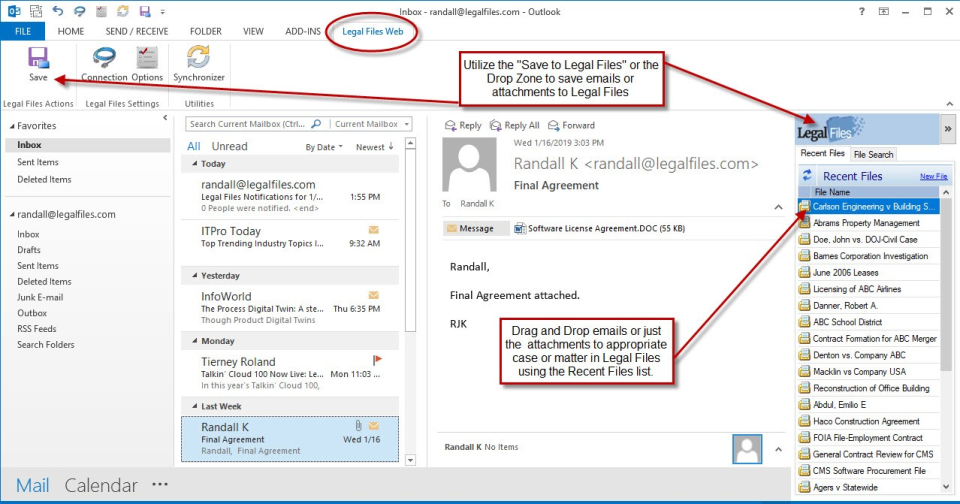Click in the Search Current Mailbox field

point(247,124)
